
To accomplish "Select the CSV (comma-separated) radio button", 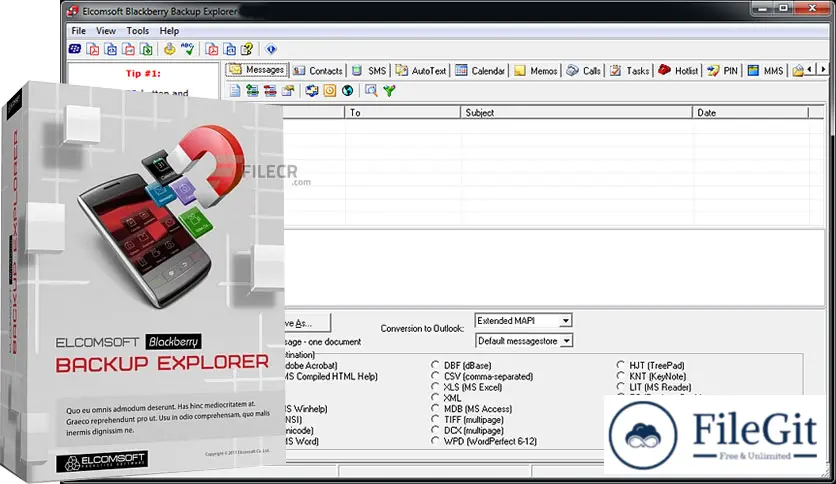I will point(435,376).
